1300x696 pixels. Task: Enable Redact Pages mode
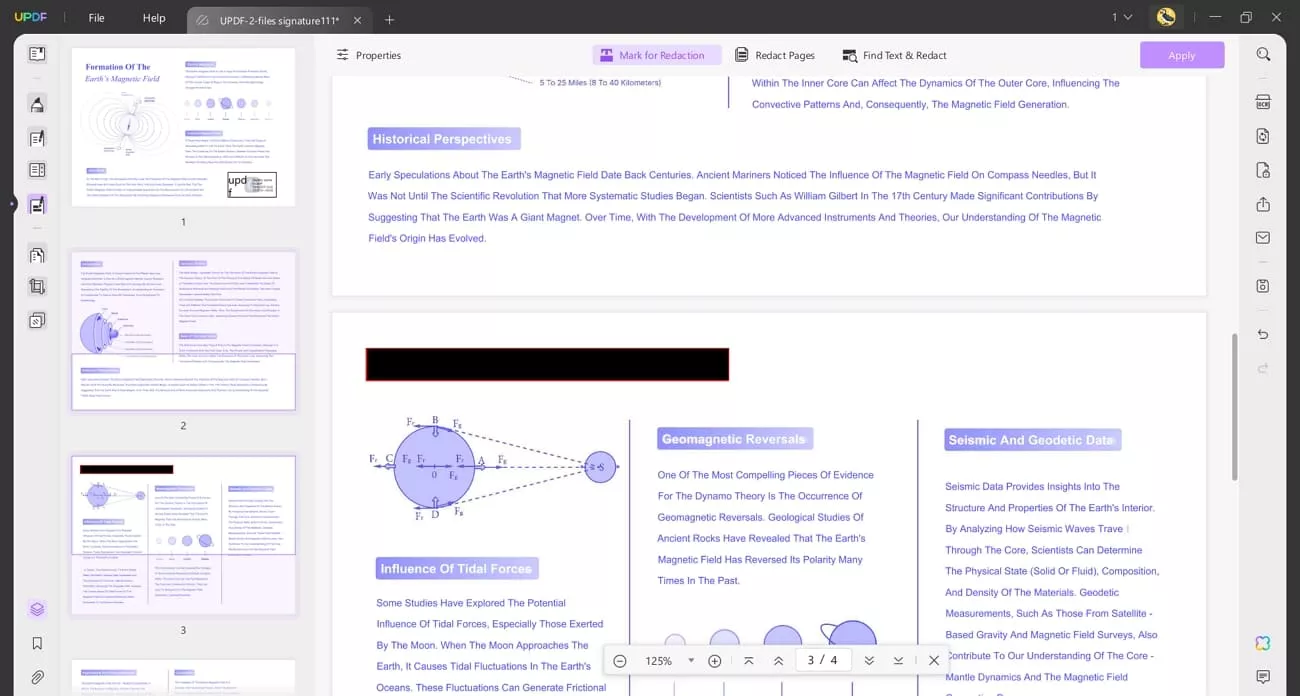(775, 55)
